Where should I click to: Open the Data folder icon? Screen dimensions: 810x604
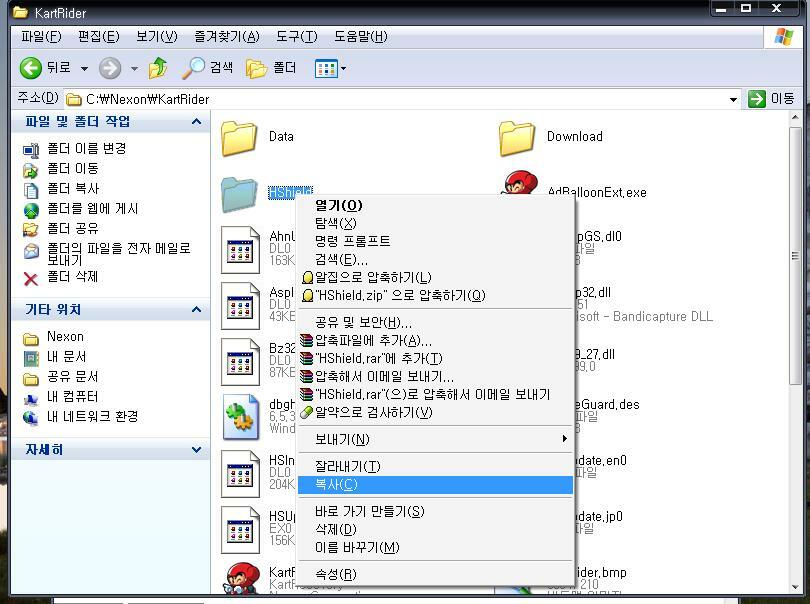point(239,138)
